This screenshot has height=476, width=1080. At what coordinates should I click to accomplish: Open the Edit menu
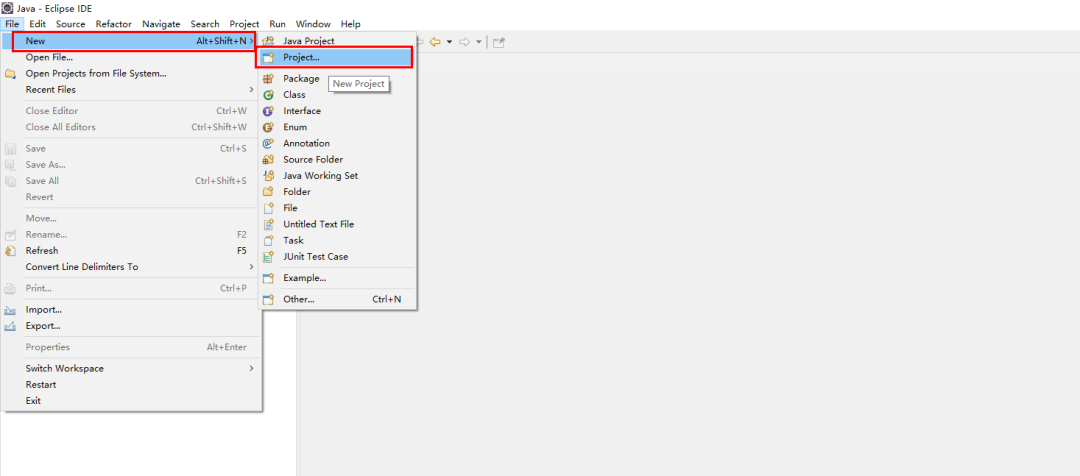point(38,24)
